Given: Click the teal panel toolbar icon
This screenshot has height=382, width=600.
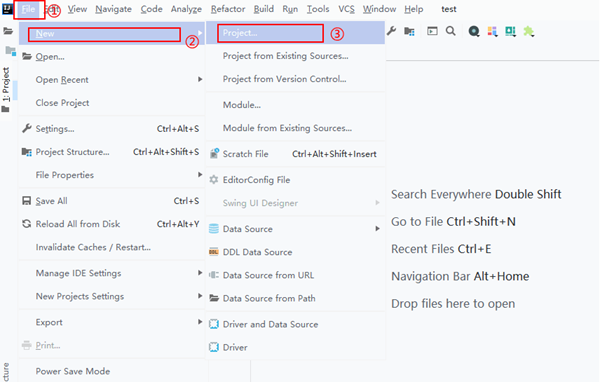Looking at the screenshot, I should 510,31.
